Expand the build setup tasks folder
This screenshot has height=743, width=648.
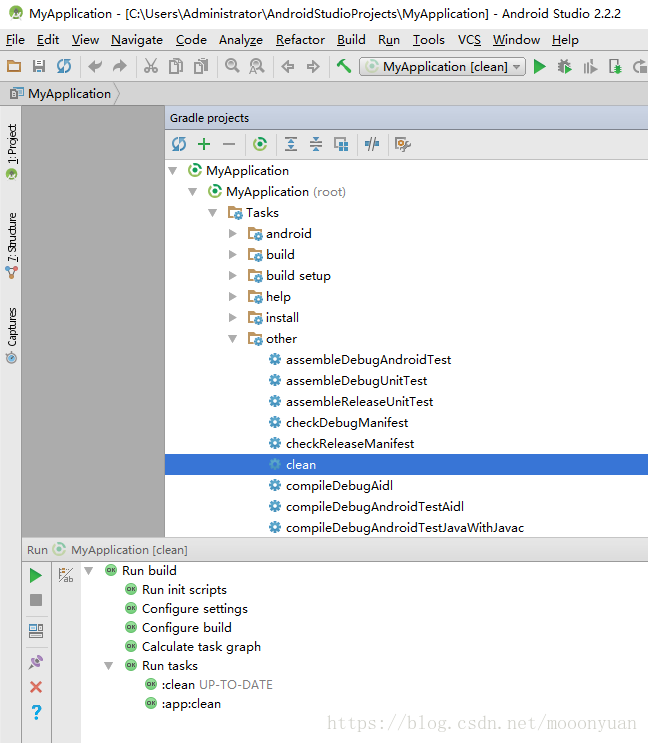point(233,275)
